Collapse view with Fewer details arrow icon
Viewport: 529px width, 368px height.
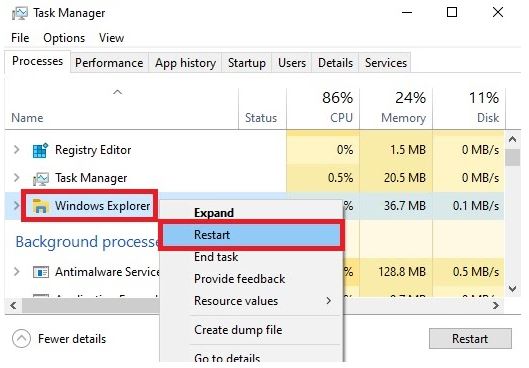coord(21,338)
